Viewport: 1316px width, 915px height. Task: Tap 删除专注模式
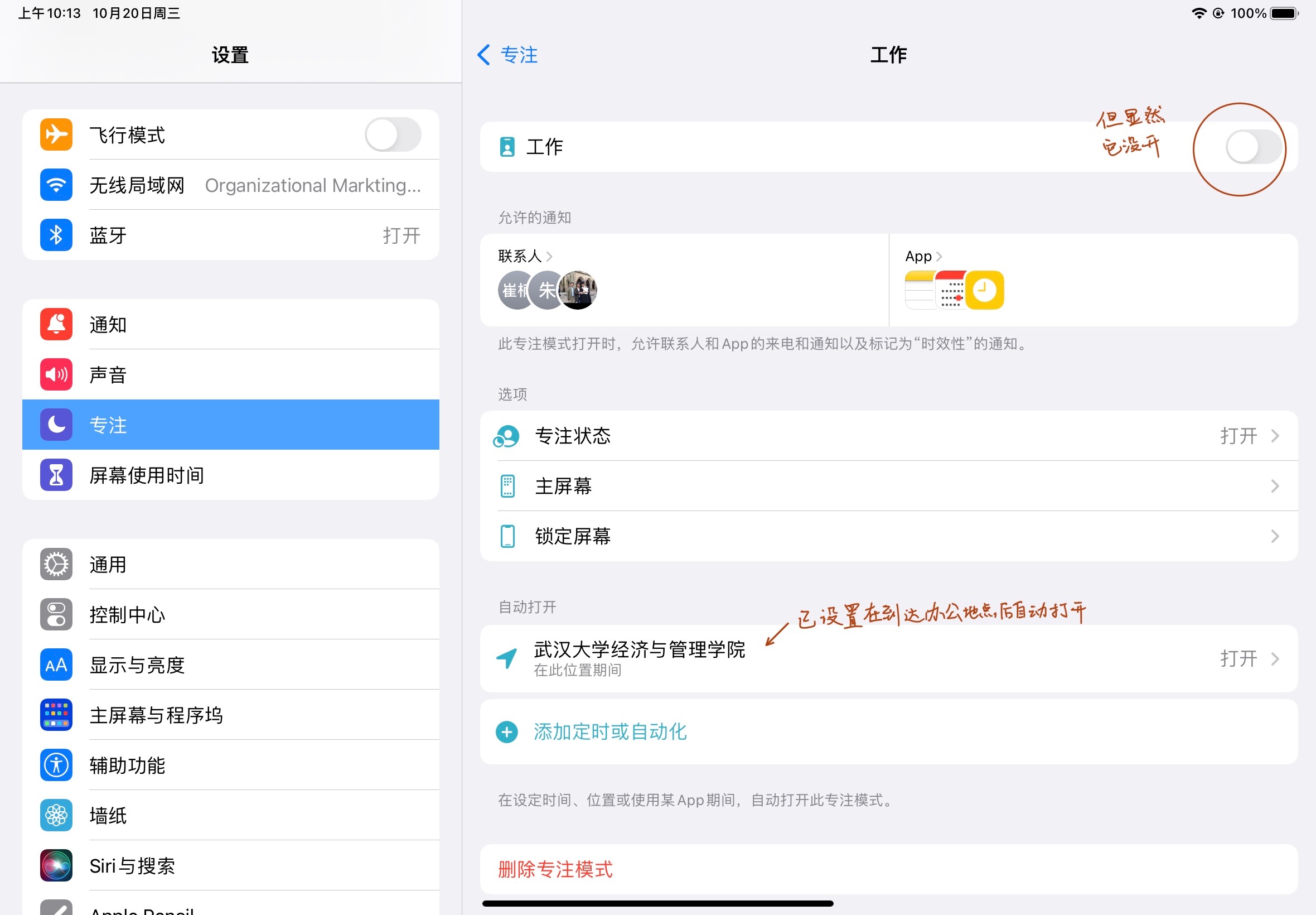coord(555,869)
